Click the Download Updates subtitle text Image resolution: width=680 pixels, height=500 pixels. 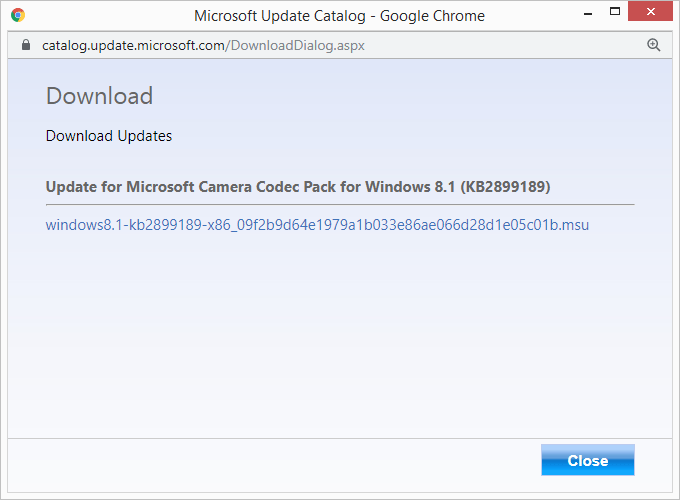(109, 136)
